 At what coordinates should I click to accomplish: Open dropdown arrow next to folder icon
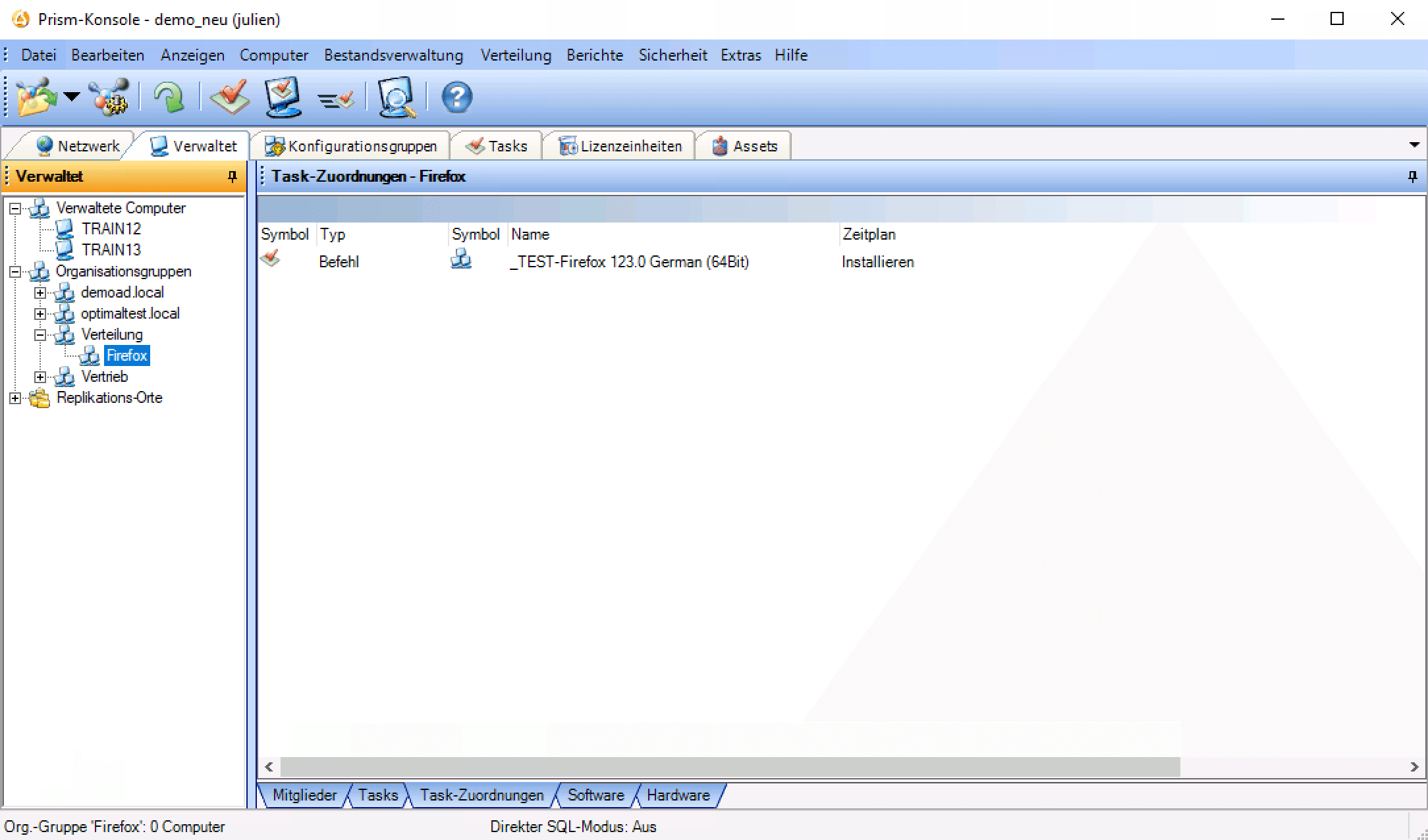72,97
